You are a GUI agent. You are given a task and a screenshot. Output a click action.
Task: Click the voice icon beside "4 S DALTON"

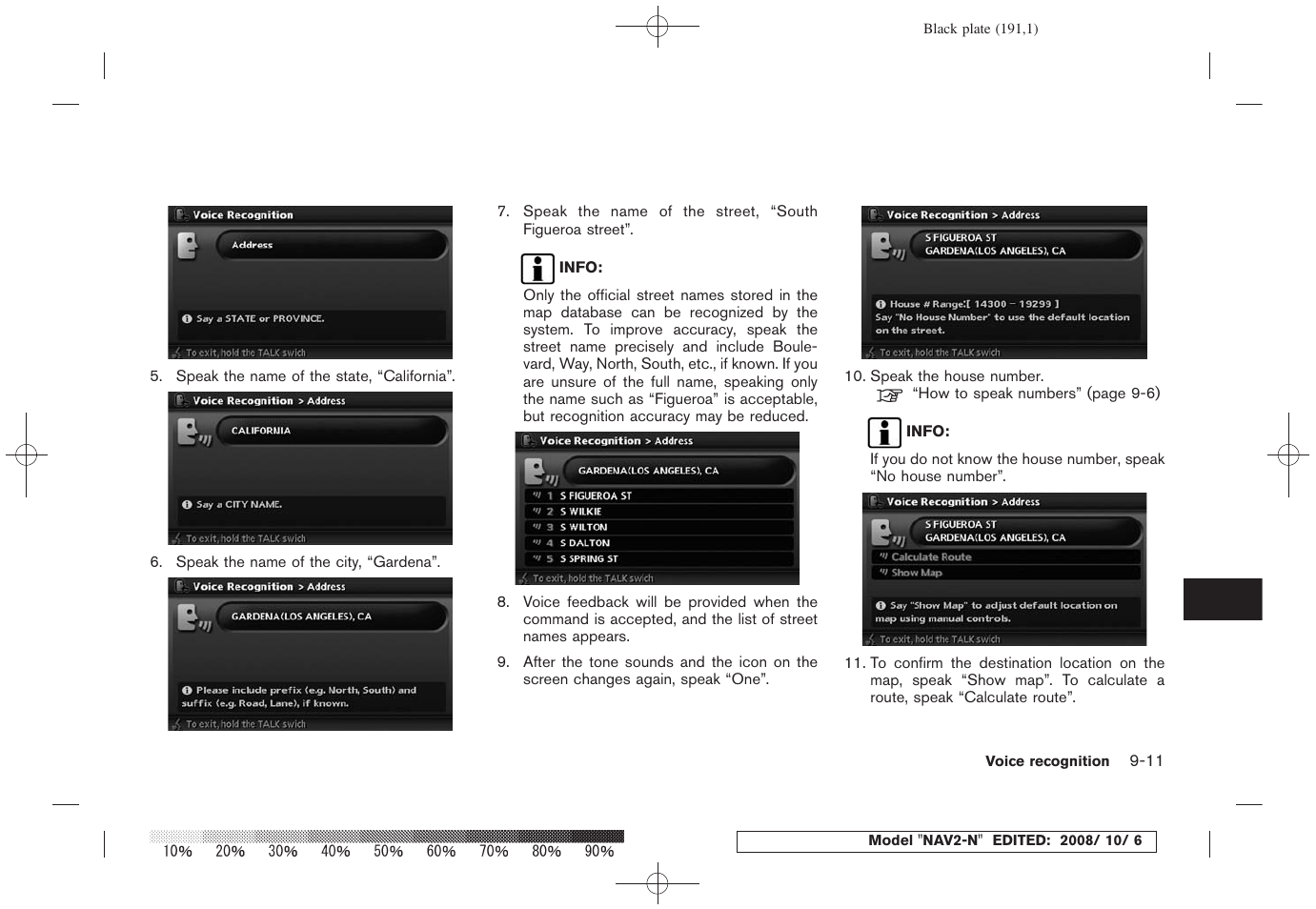tap(537, 543)
